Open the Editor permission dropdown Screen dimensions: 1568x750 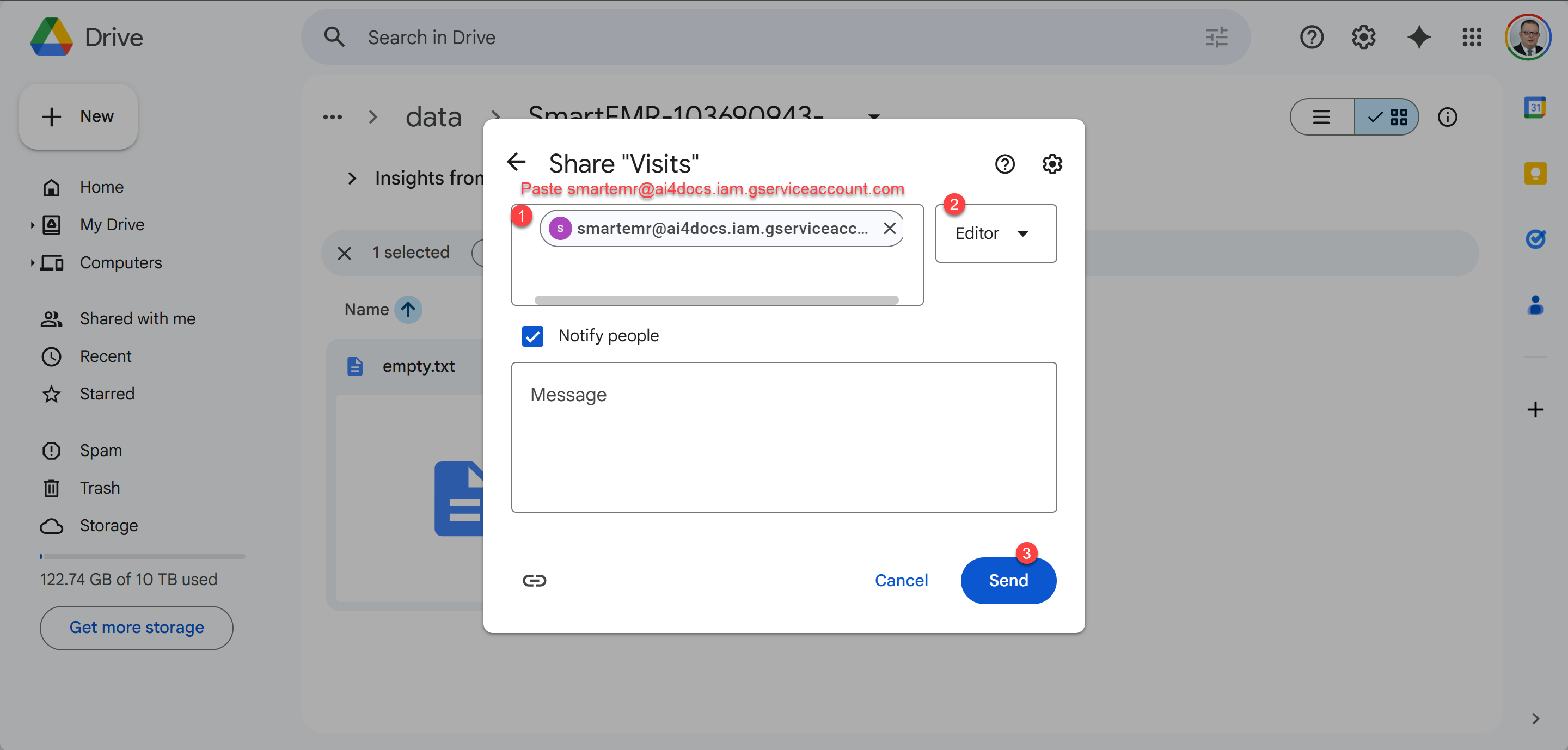(x=995, y=233)
